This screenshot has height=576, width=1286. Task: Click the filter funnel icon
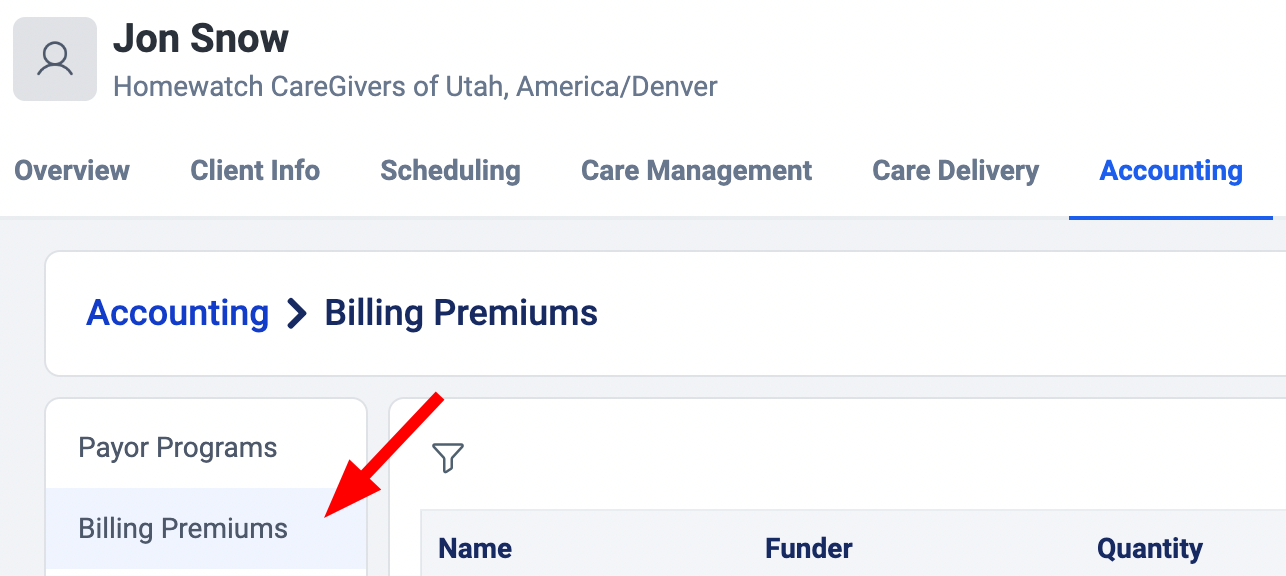click(x=448, y=458)
